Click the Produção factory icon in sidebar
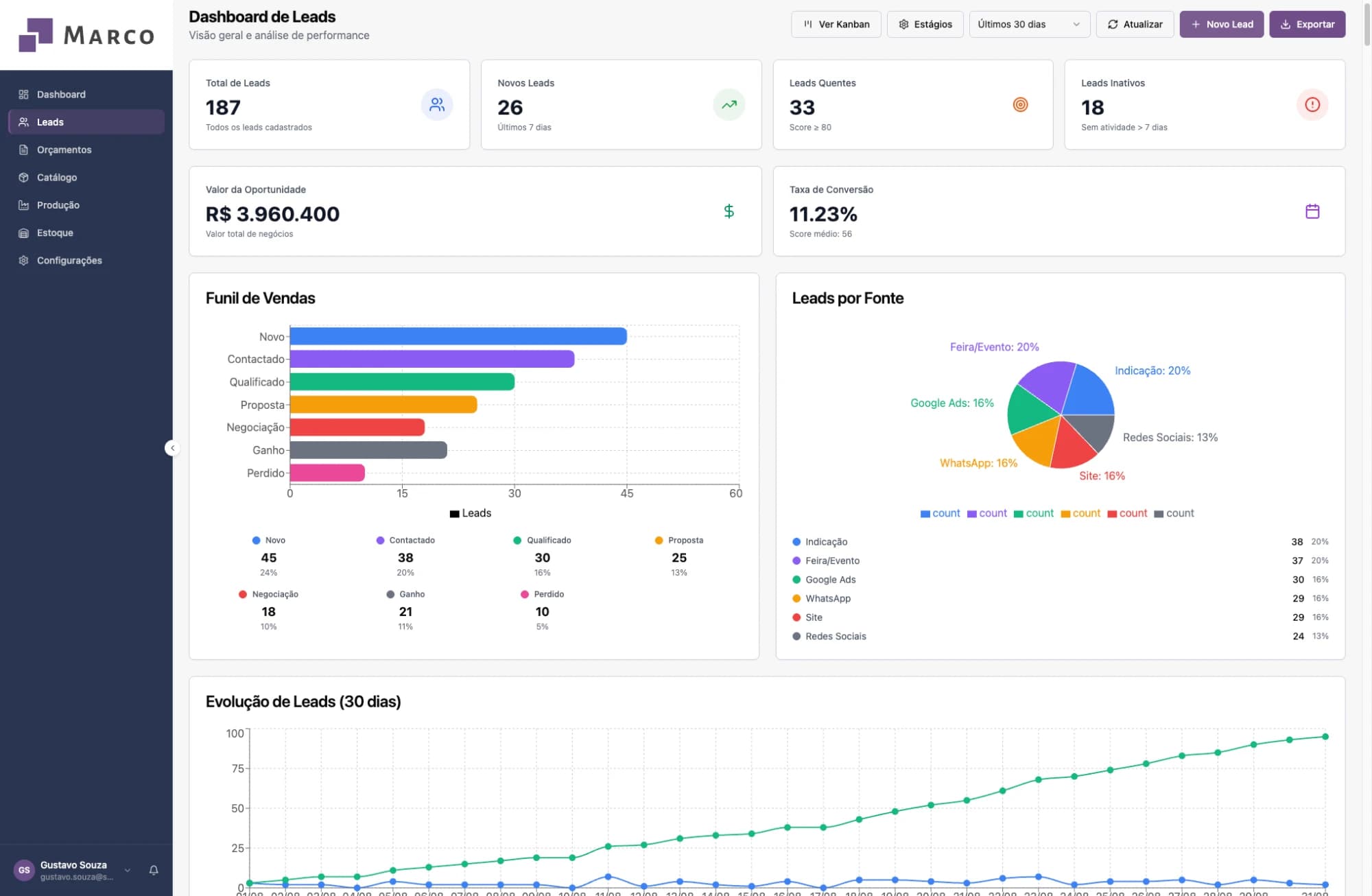Viewport: 1372px width, 896px height. [23, 204]
